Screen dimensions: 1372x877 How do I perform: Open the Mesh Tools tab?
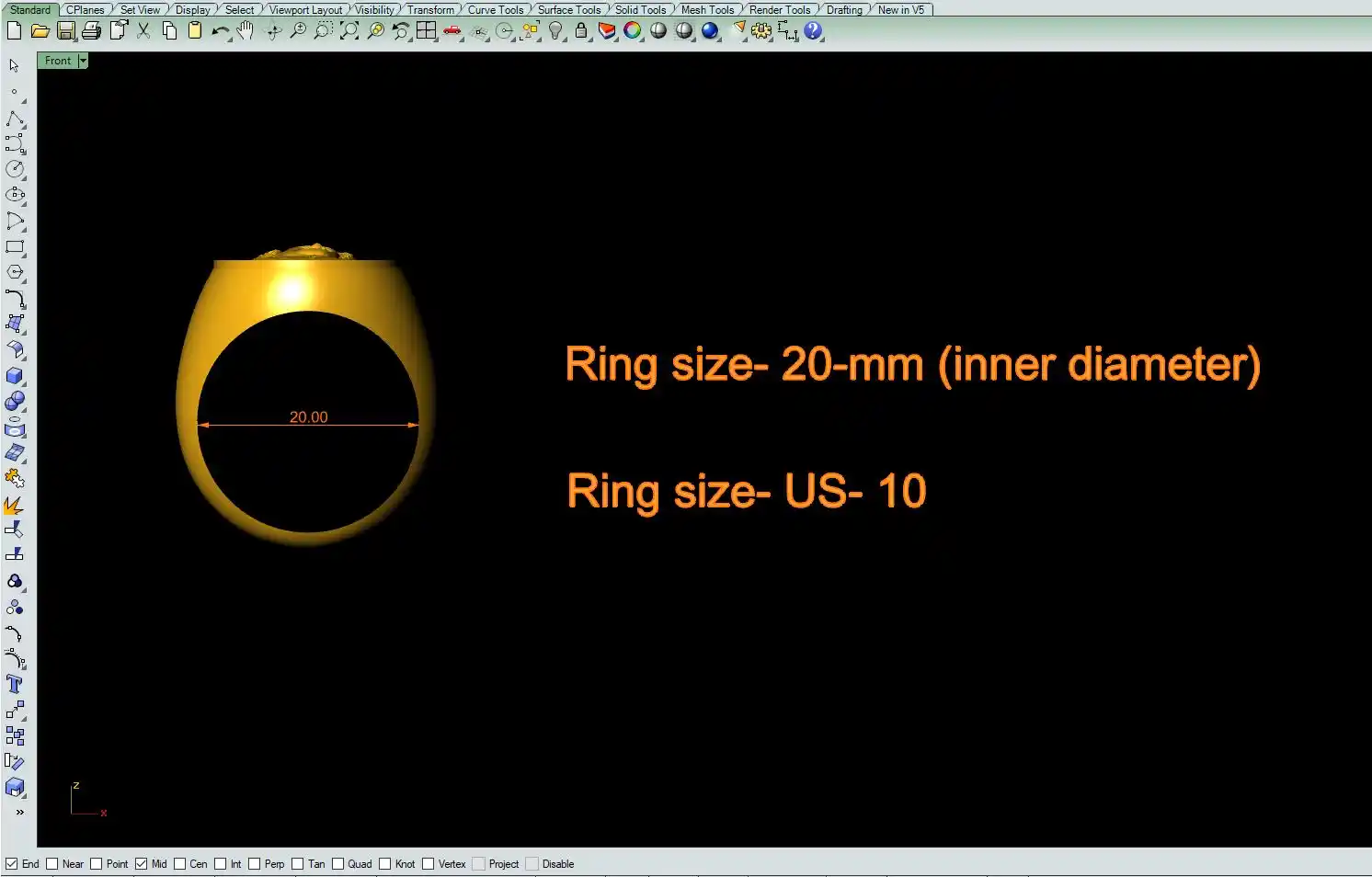pos(707,10)
